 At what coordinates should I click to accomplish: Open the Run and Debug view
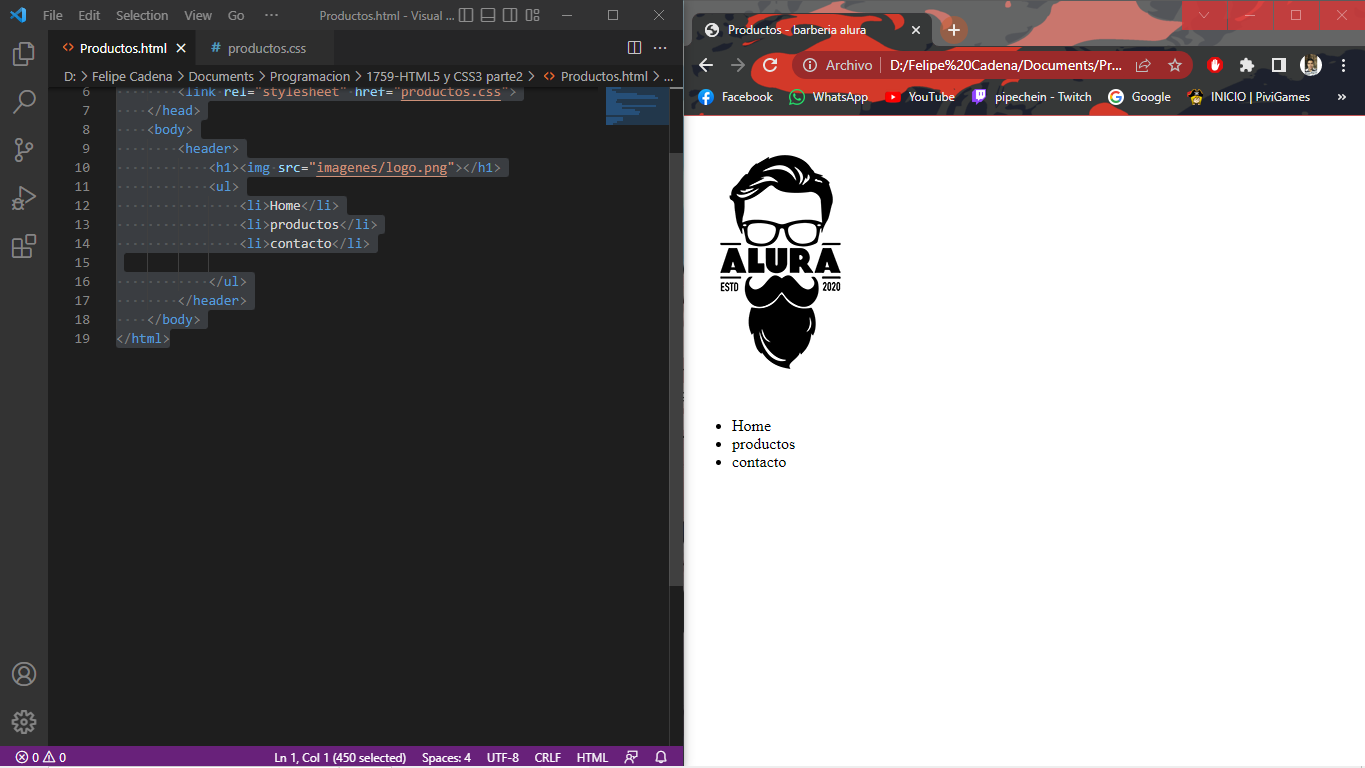(x=24, y=197)
